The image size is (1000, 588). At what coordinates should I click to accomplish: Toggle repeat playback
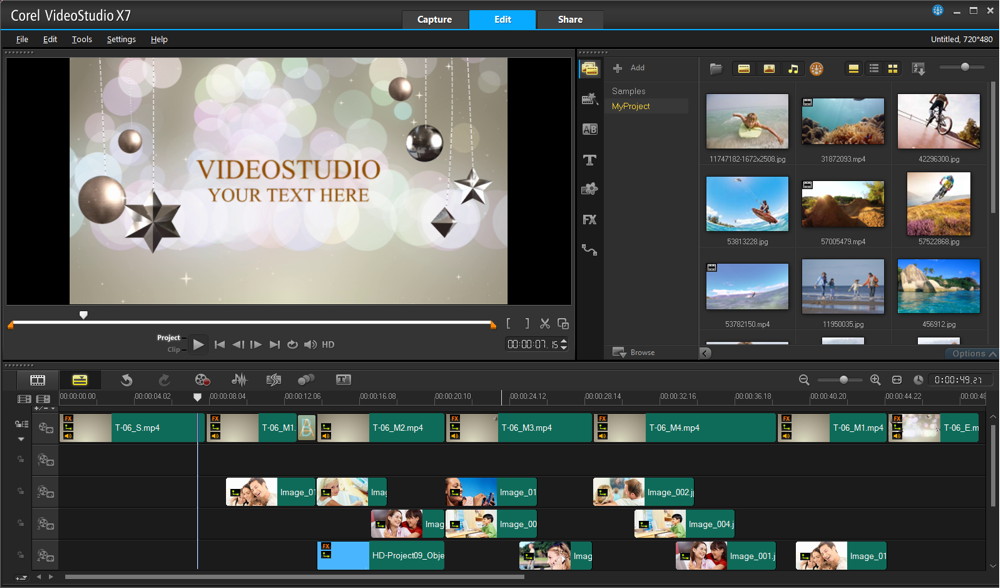tap(292, 344)
